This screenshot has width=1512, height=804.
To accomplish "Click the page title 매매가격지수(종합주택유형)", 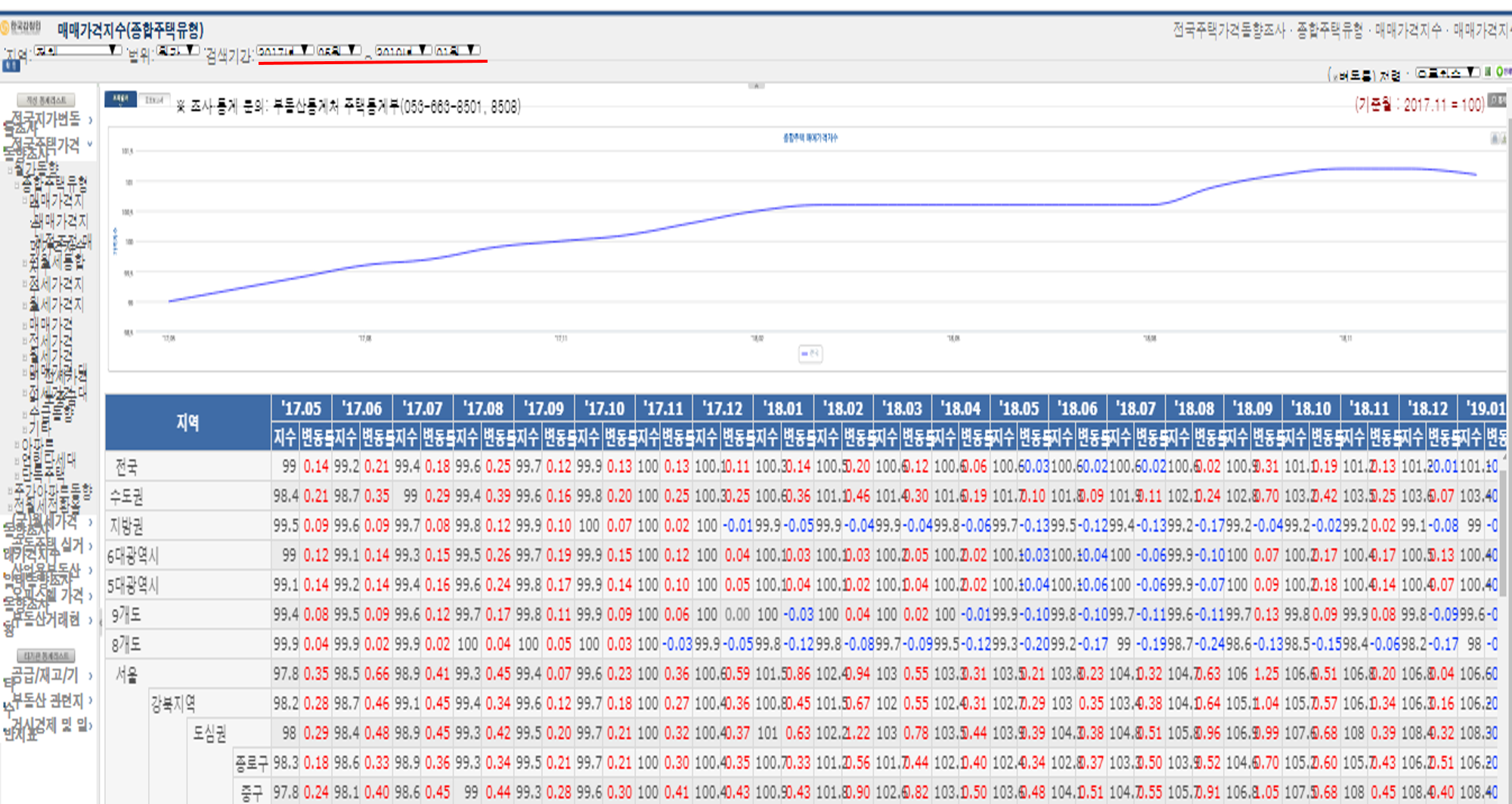I will click(130, 30).
